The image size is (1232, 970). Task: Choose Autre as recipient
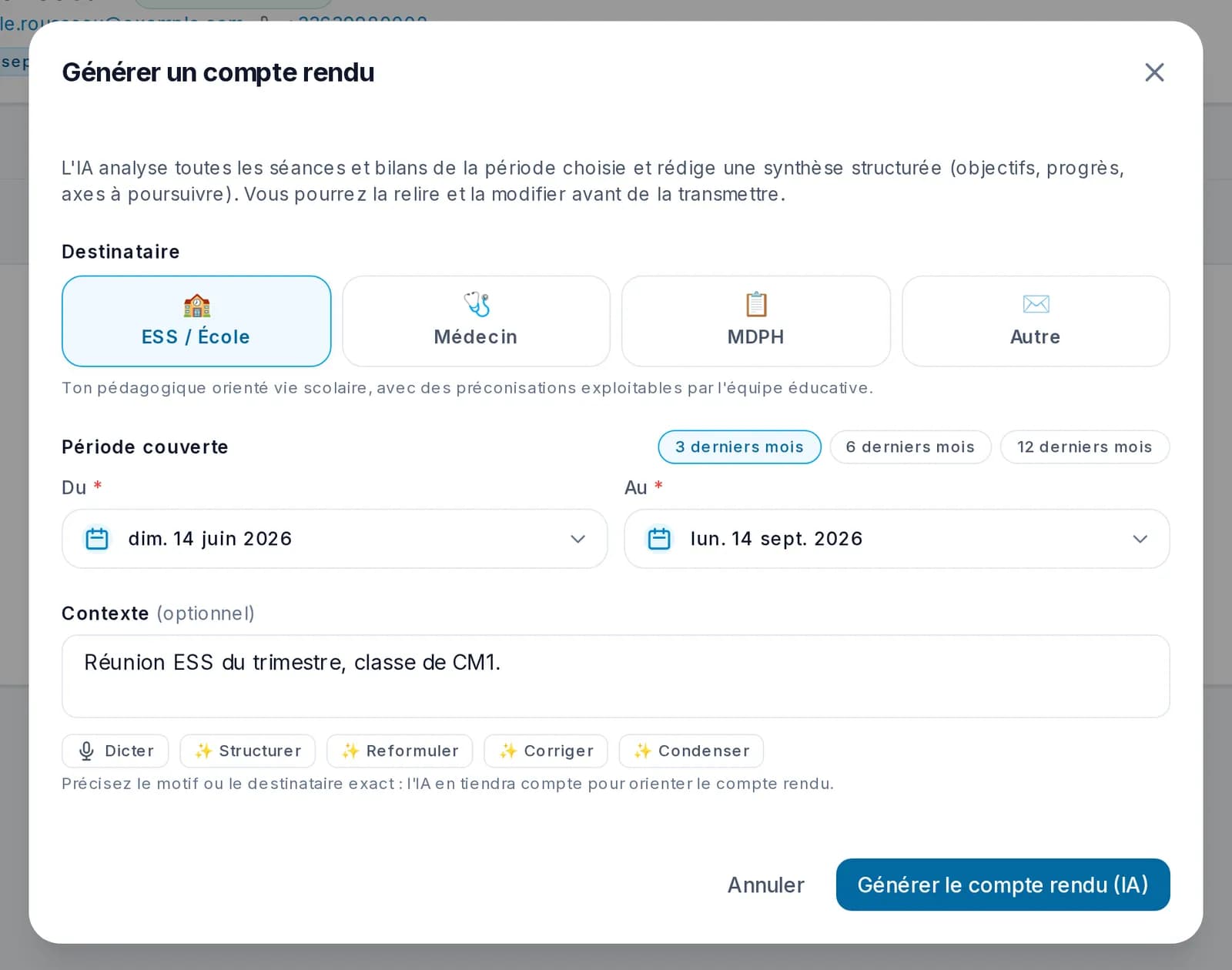point(1036,321)
